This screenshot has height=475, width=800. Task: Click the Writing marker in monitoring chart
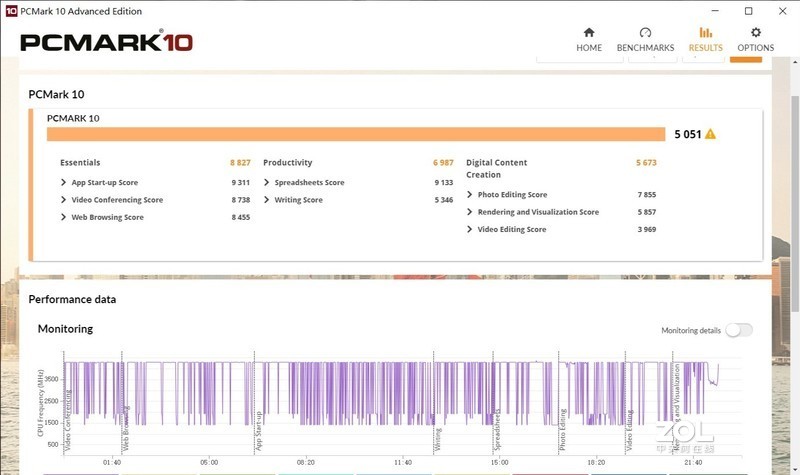tap(437, 440)
